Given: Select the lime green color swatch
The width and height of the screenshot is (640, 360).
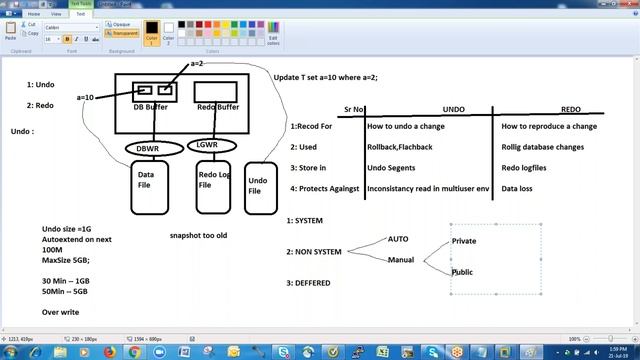Looking at the screenshot, I should coord(235,33).
